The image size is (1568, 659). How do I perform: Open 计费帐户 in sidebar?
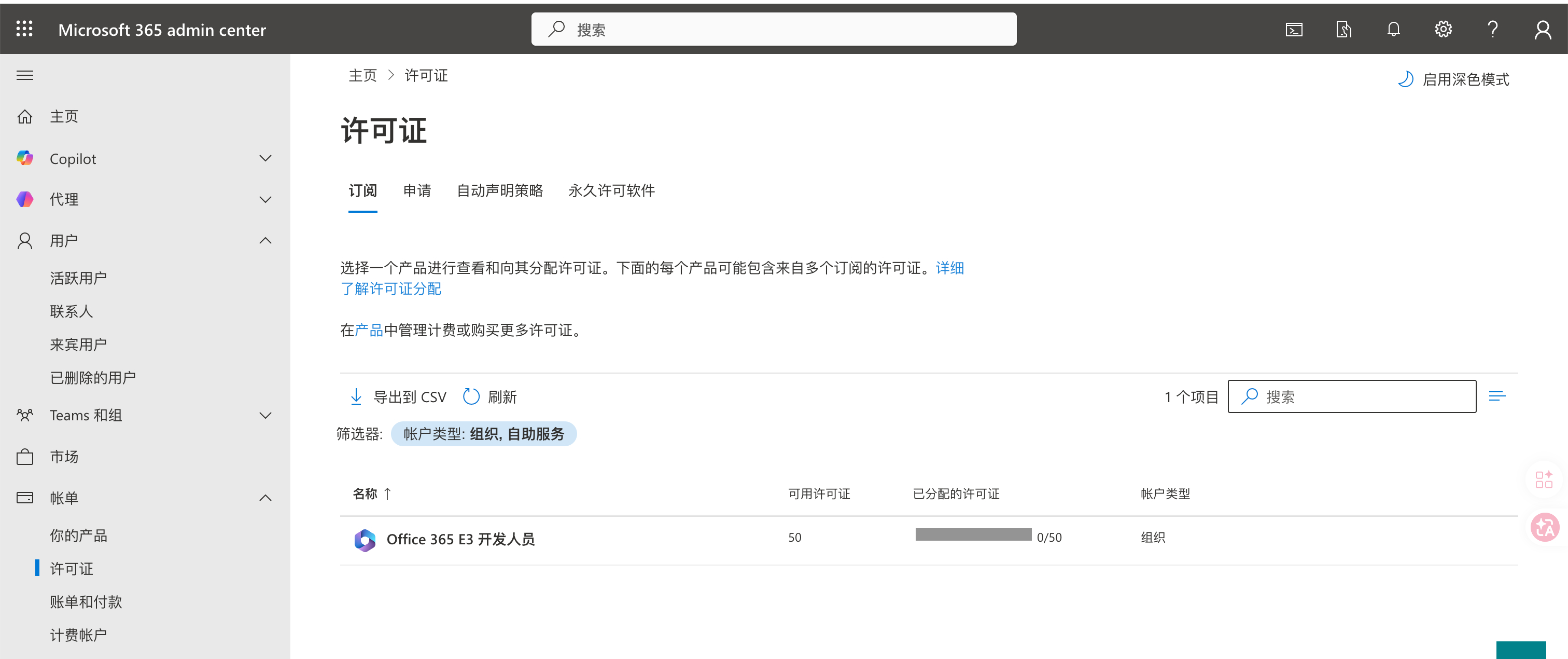78,635
